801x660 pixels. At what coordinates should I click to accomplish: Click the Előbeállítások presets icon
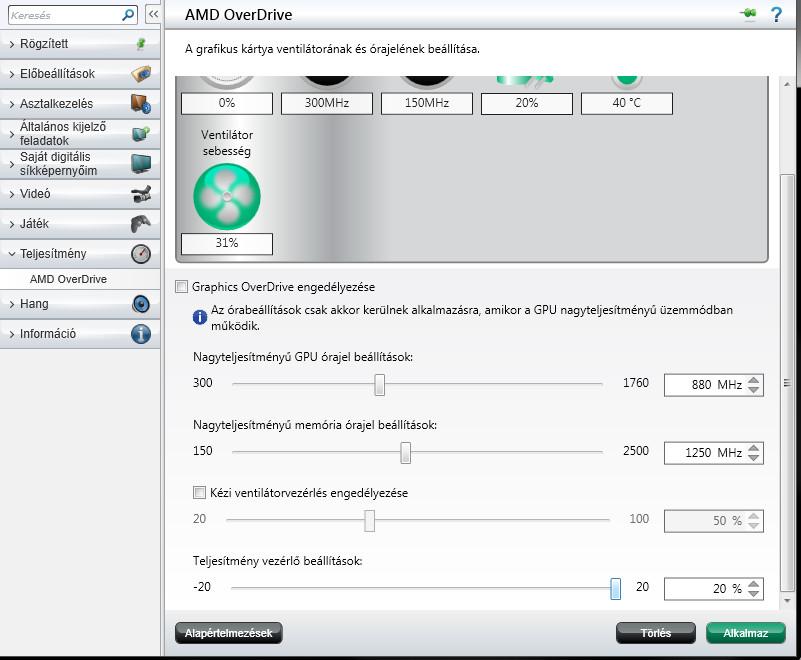[x=141, y=74]
